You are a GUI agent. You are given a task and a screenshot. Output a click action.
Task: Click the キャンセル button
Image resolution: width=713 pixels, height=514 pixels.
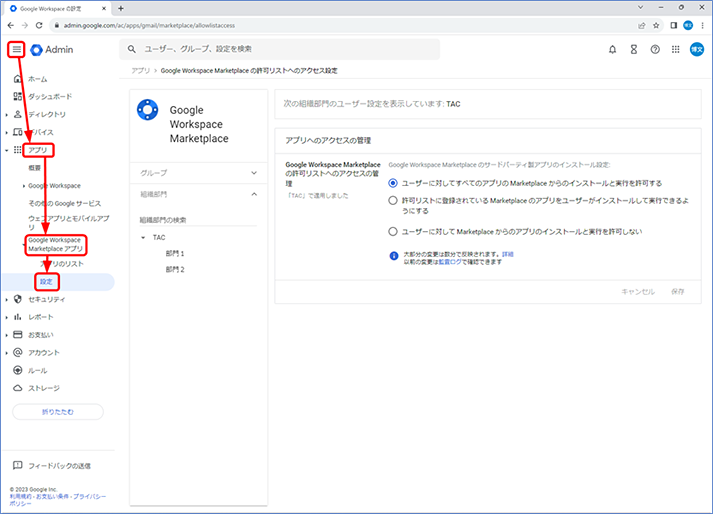pyautogui.click(x=638, y=292)
